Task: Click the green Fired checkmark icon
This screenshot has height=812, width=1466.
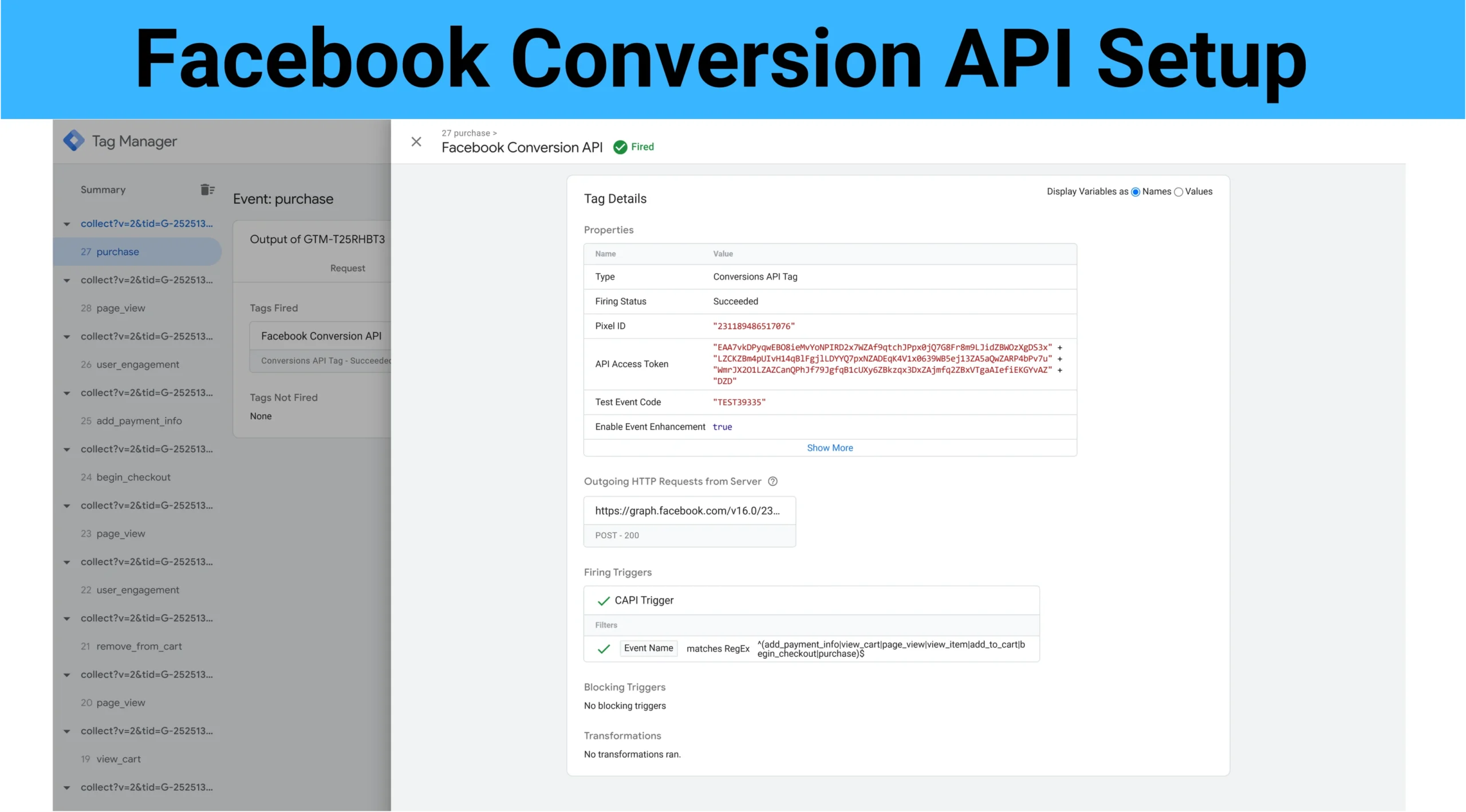Action: (620, 147)
